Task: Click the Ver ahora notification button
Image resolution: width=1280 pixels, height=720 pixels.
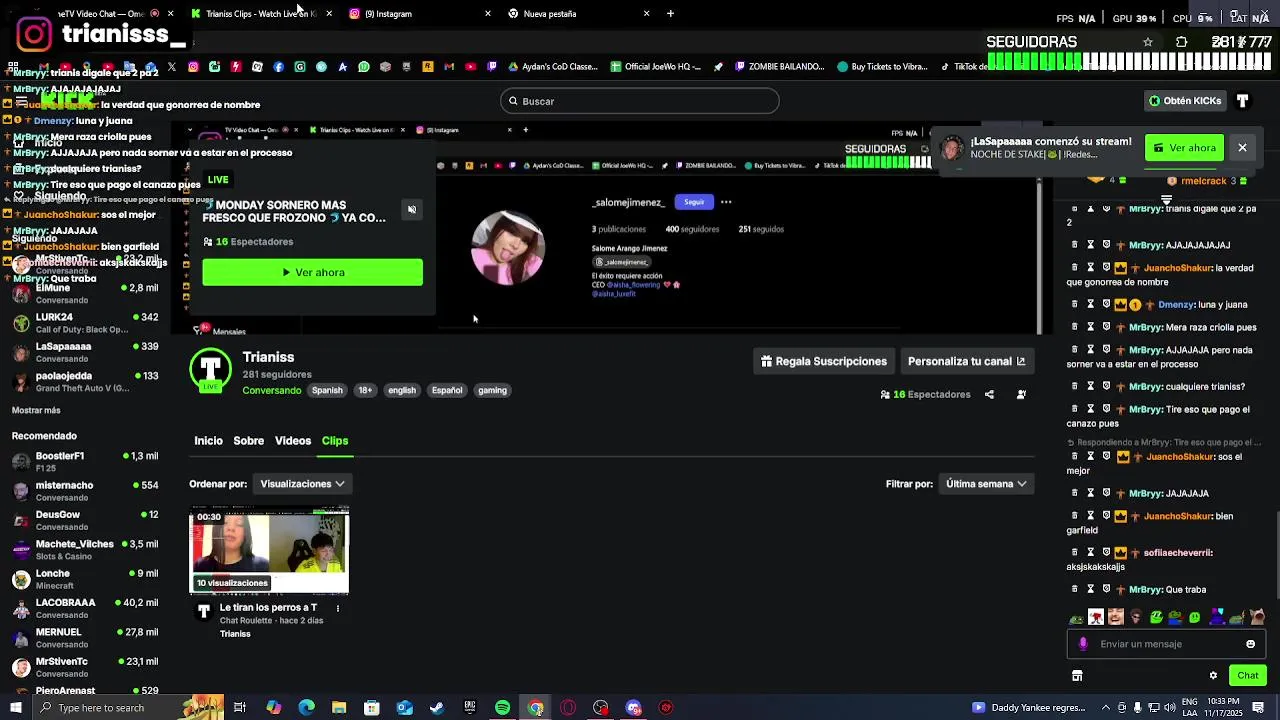Action: [1184, 148]
